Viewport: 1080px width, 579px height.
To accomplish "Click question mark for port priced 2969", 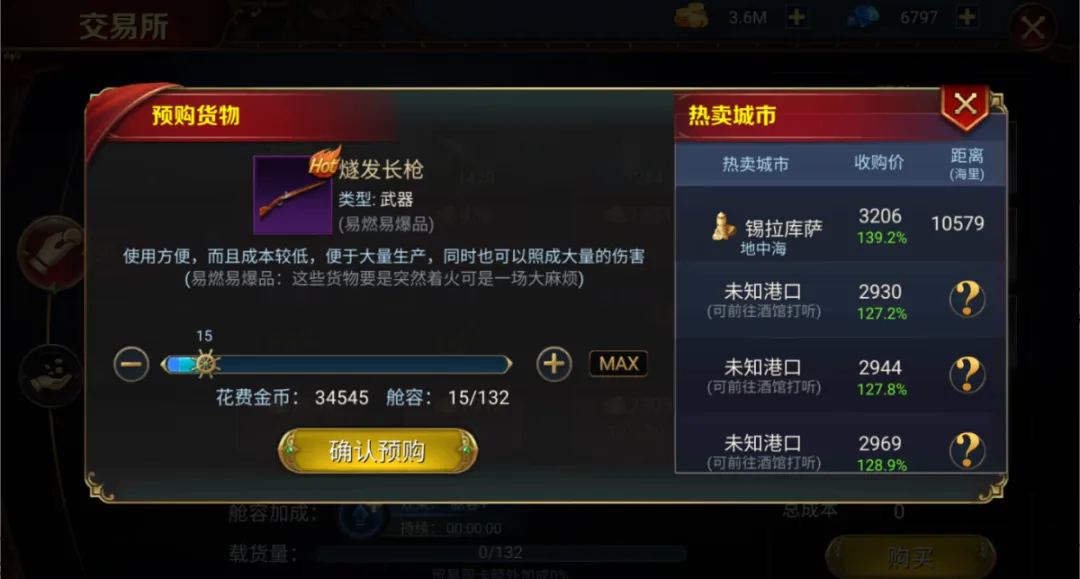I will pos(967,450).
